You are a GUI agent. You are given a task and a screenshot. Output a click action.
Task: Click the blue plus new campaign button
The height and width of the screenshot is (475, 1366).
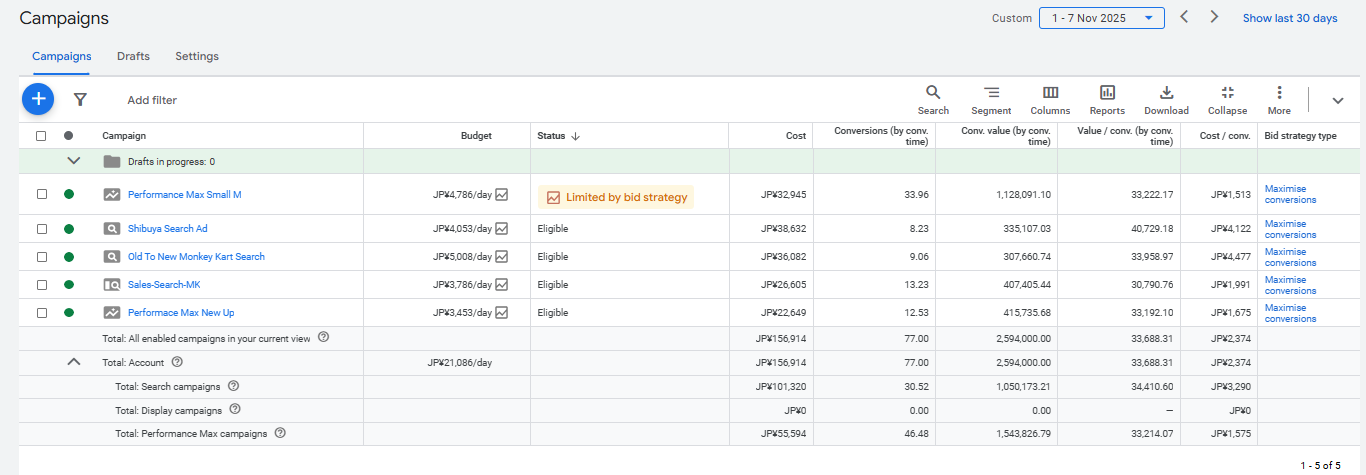pos(38,99)
